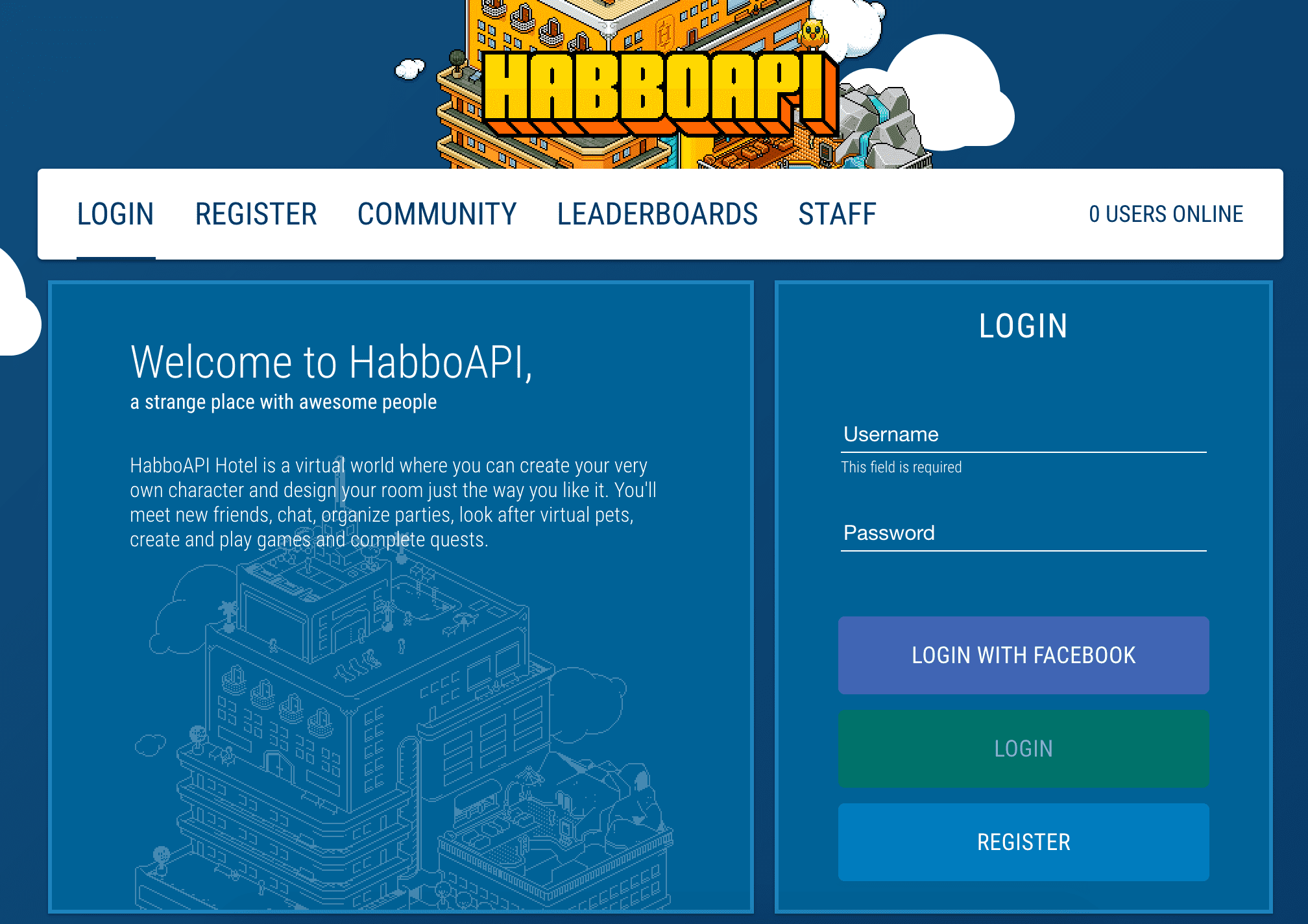Click the STAFF page link
Viewport: 1308px width, 924px height.
[838, 213]
